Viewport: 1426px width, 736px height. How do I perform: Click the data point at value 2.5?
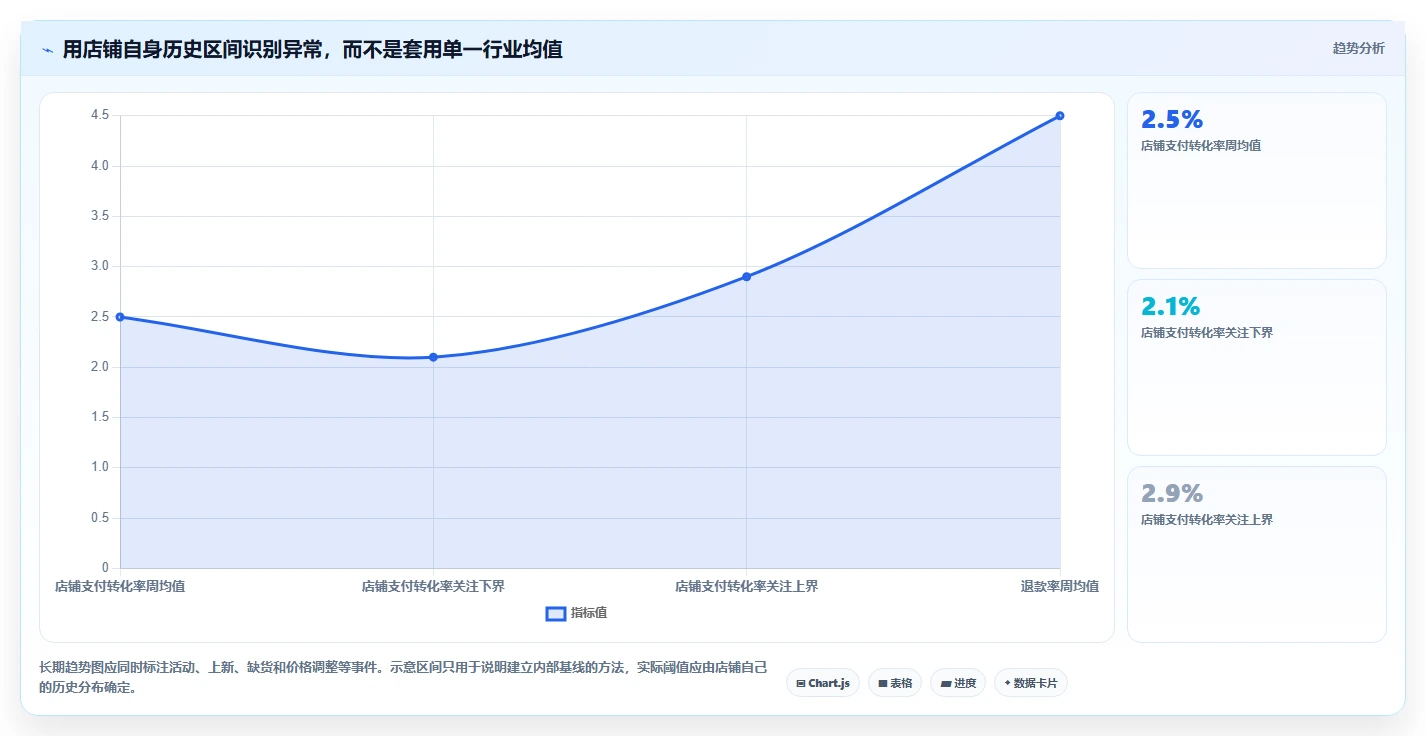120,317
